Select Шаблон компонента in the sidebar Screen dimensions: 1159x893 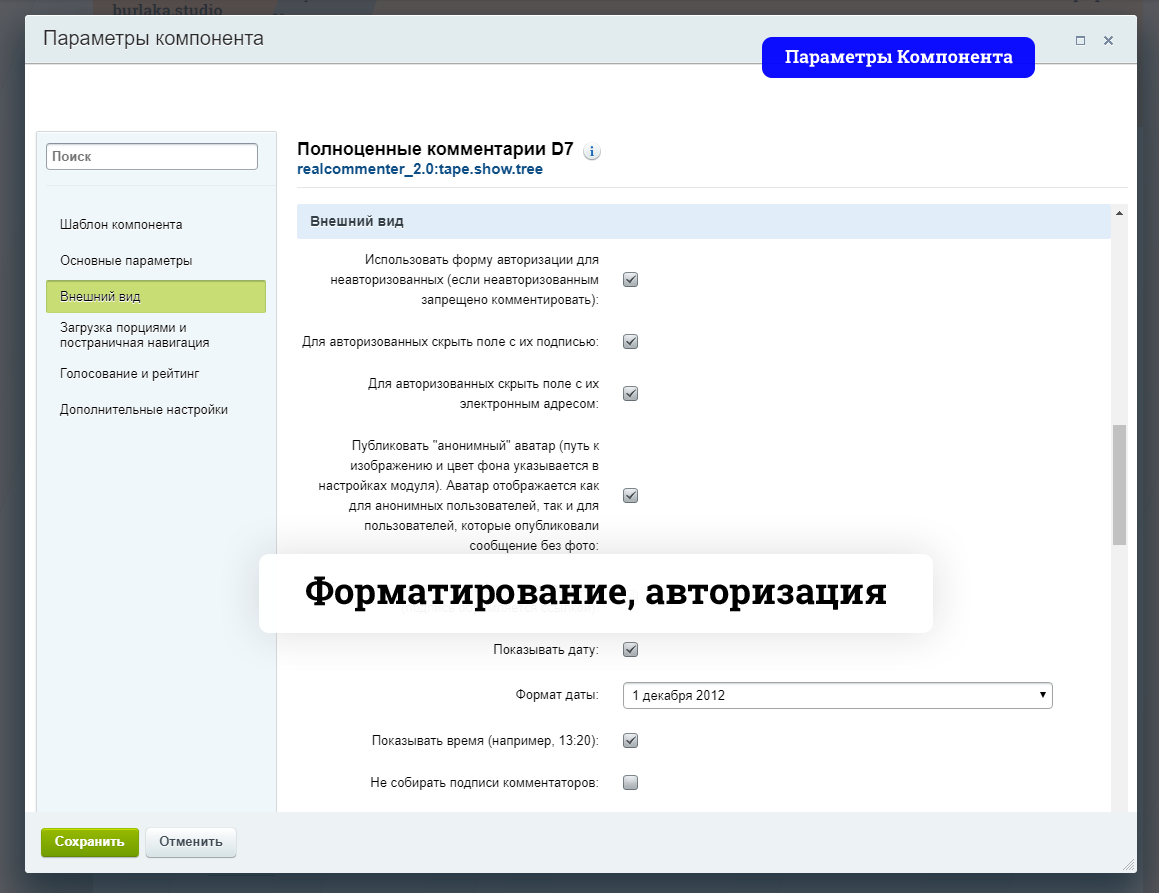coord(121,225)
